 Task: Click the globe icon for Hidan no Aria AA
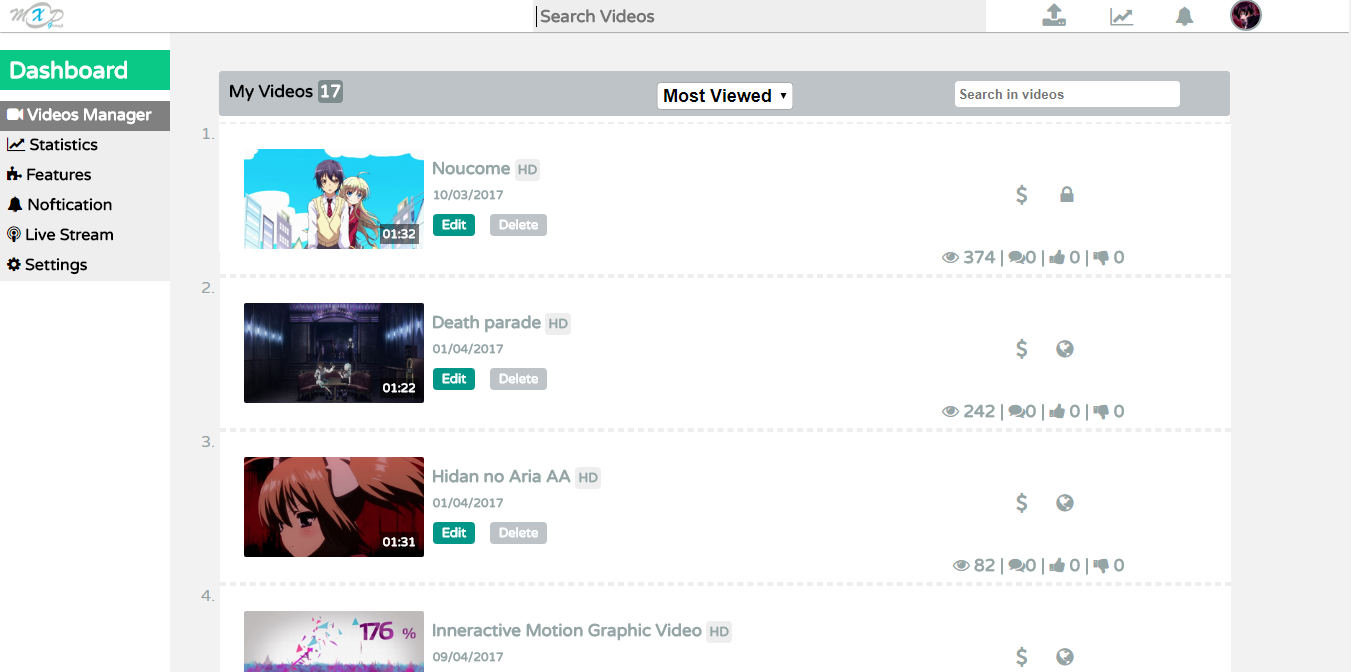click(1065, 503)
